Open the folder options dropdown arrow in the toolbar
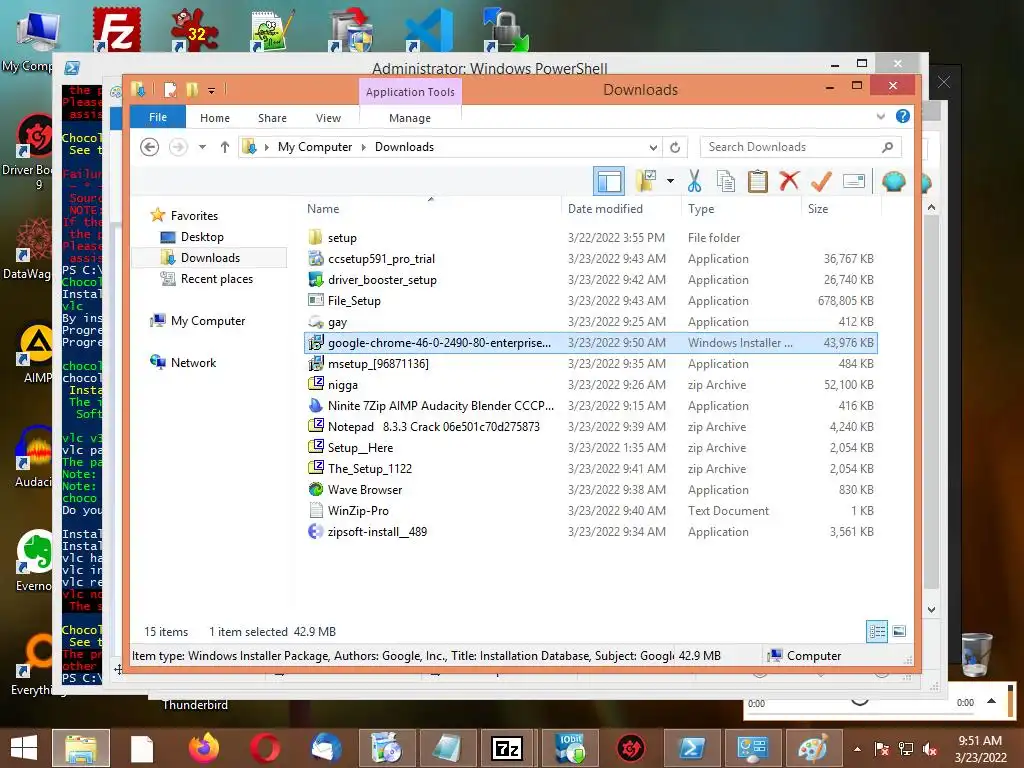Screen dimensions: 1024x768 click(670, 181)
